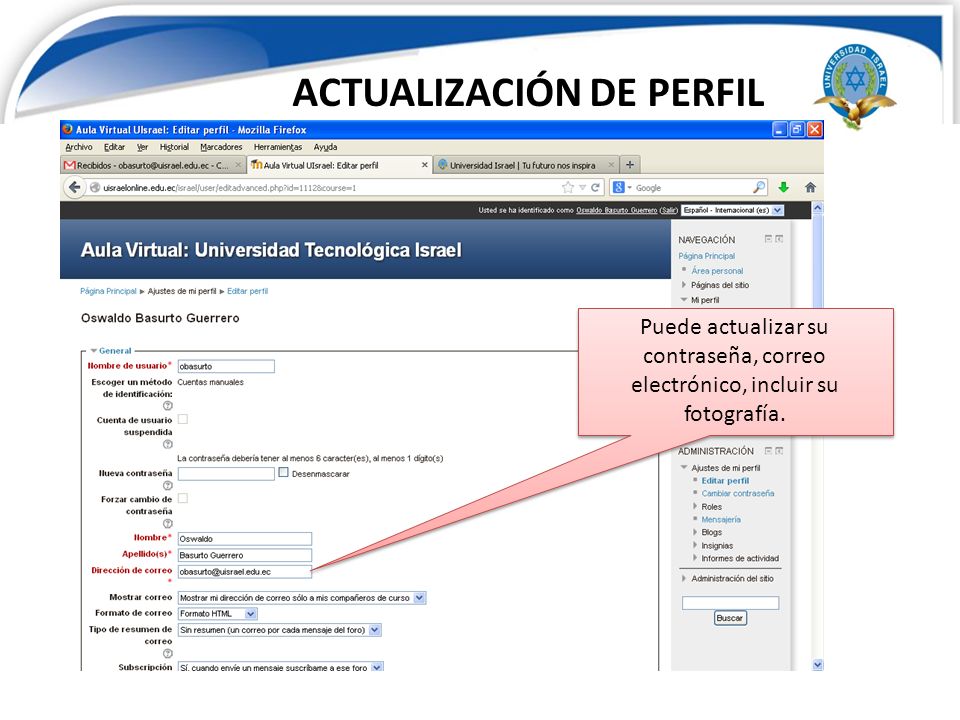Switch to the Universidad Israel tab
The width and height of the screenshot is (960, 720).
[x=527, y=165]
